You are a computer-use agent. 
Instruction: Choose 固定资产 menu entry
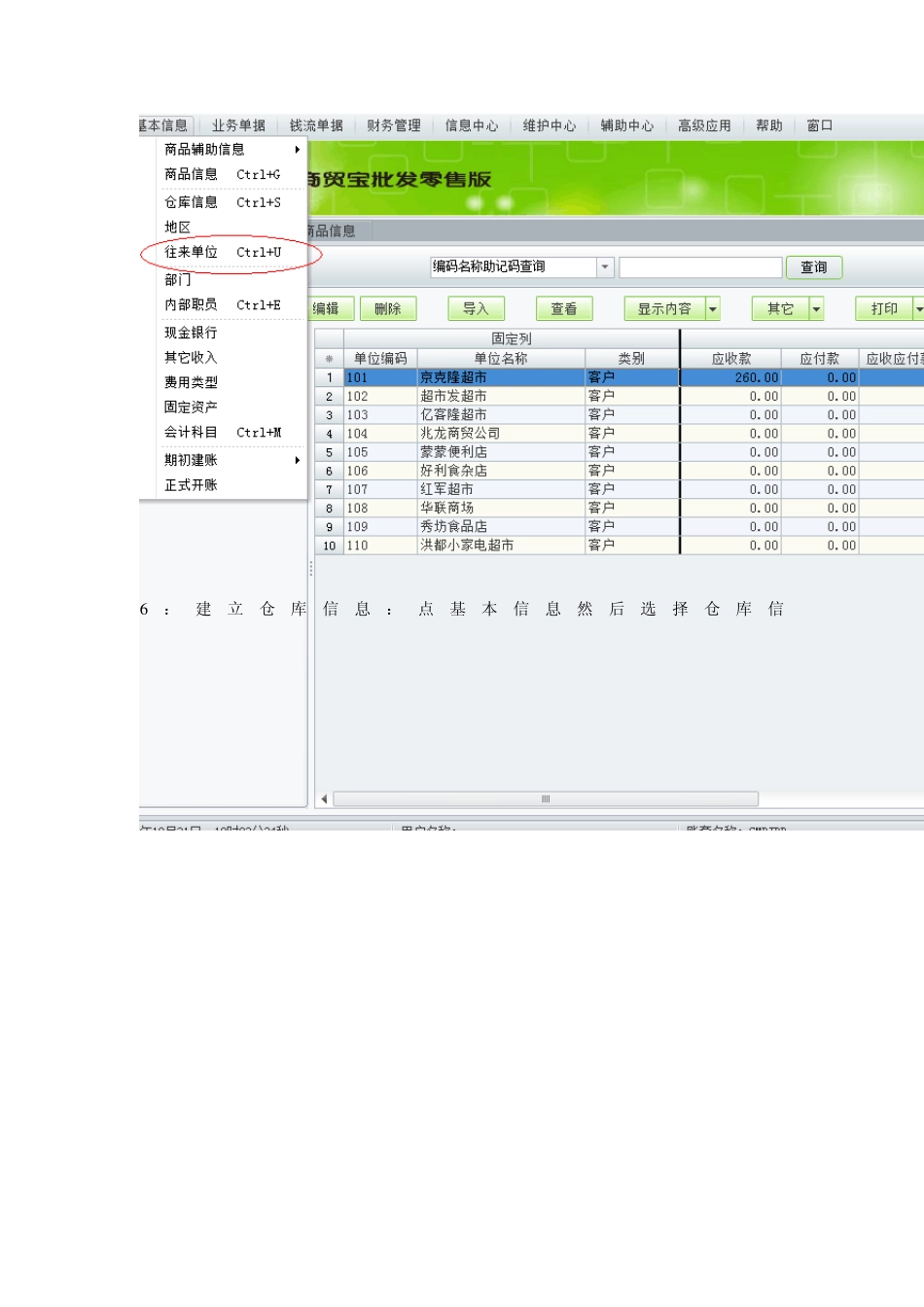point(231,406)
